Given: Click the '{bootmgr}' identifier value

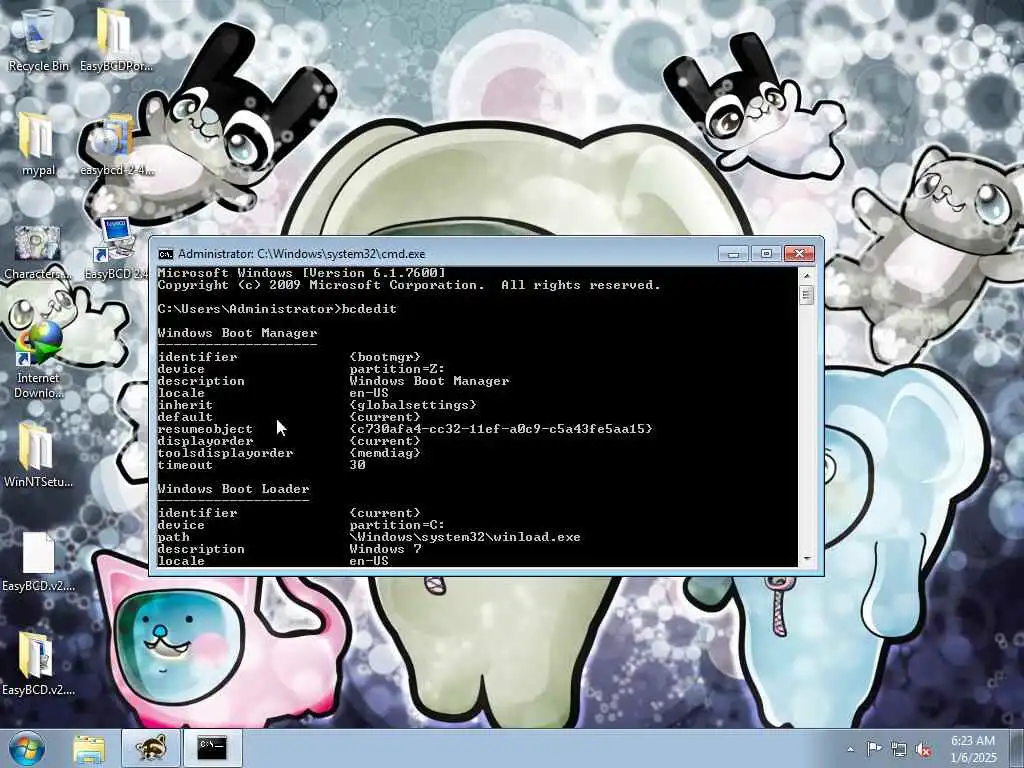Looking at the screenshot, I should 385,357.
